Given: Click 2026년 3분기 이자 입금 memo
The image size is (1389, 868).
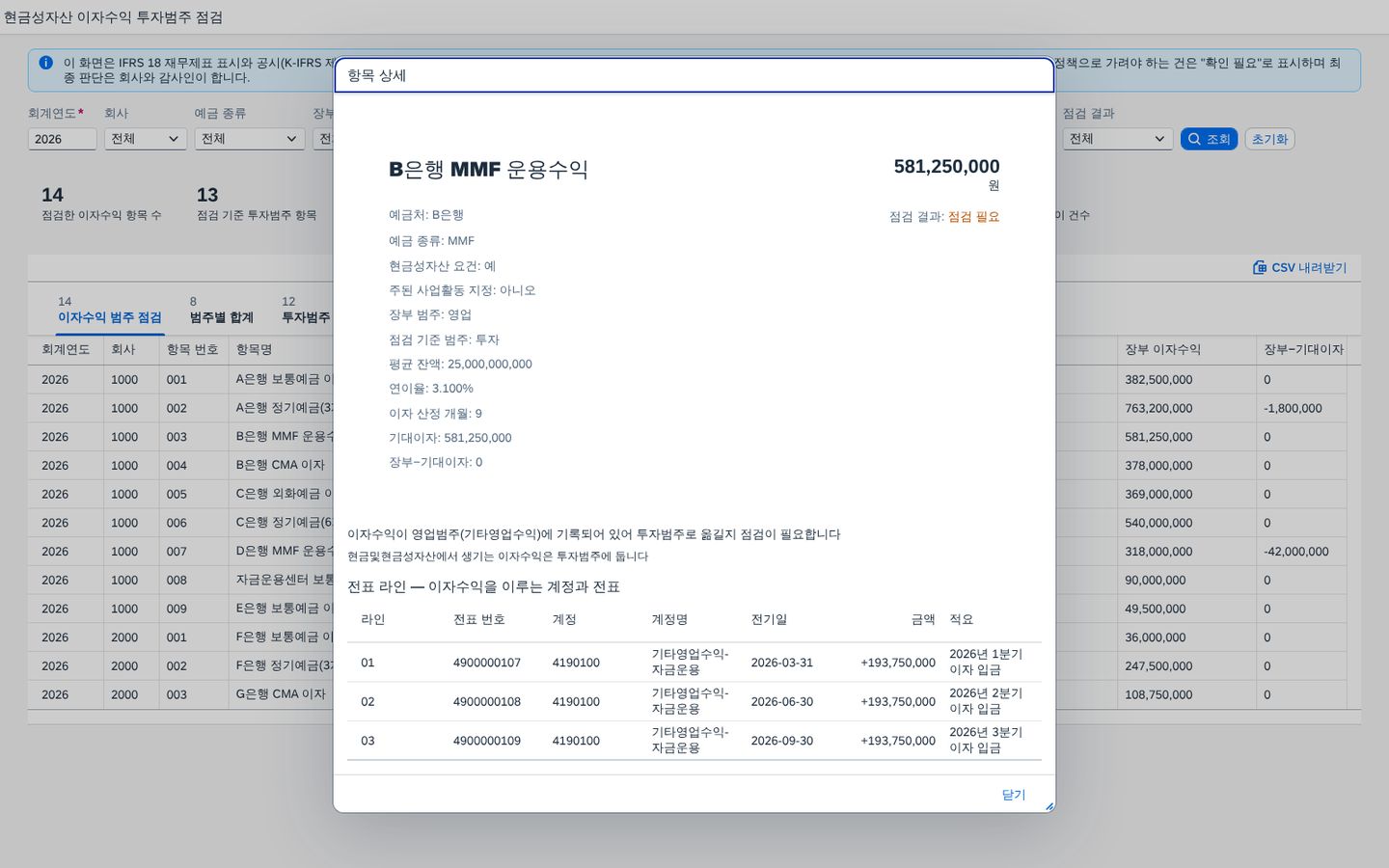Looking at the screenshot, I should click(x=986, y=740).
